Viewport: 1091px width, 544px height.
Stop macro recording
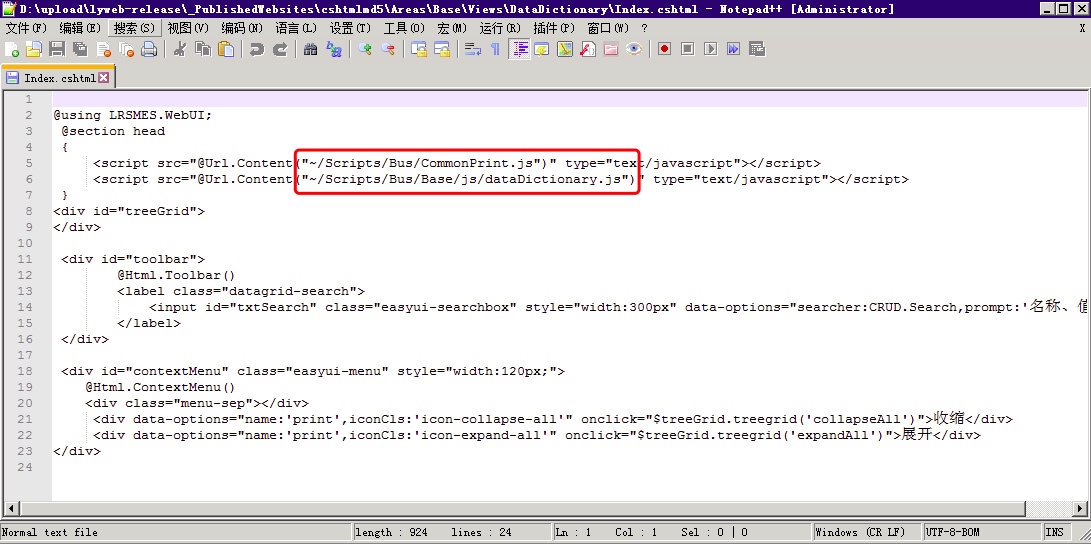click(x=687, y=49)
